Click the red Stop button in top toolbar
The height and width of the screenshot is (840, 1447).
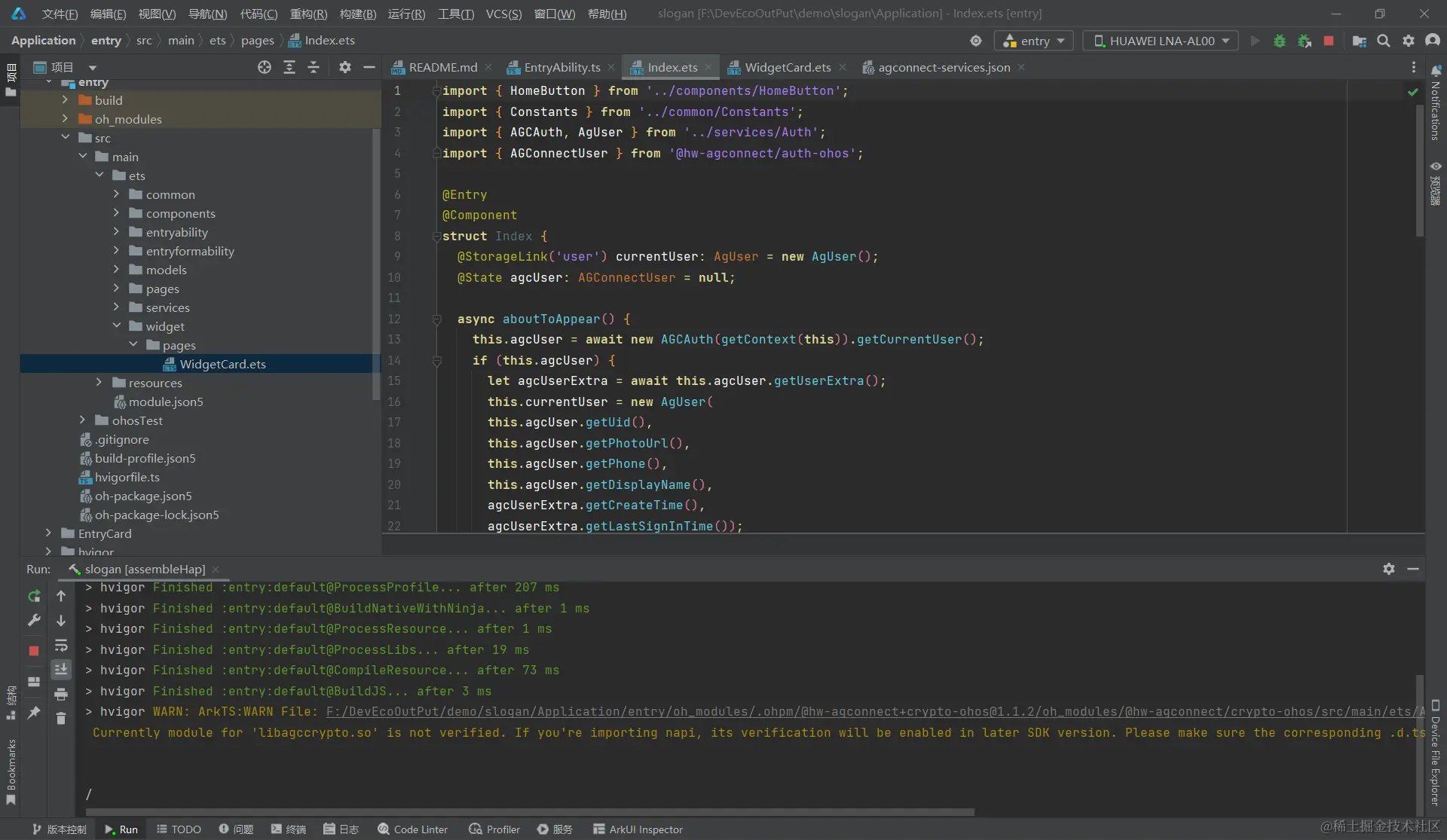(x=1329, y=41)
